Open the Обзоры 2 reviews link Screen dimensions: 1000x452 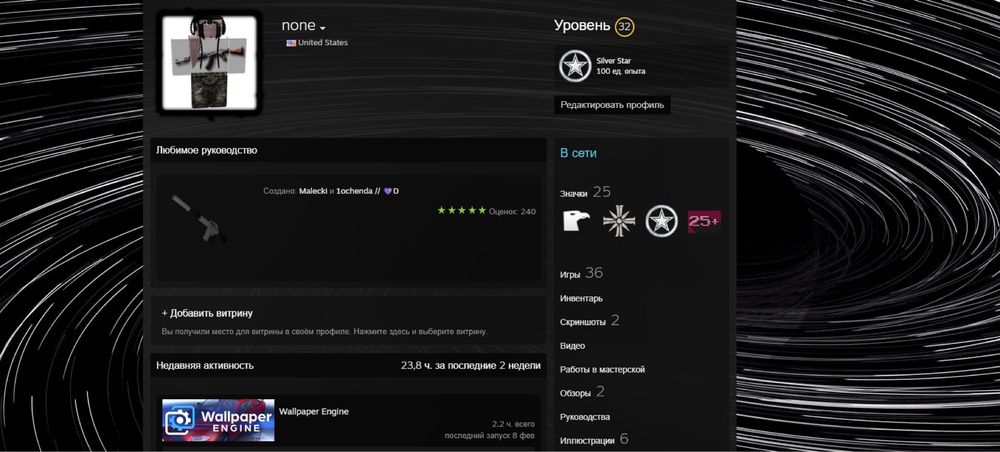582,393
